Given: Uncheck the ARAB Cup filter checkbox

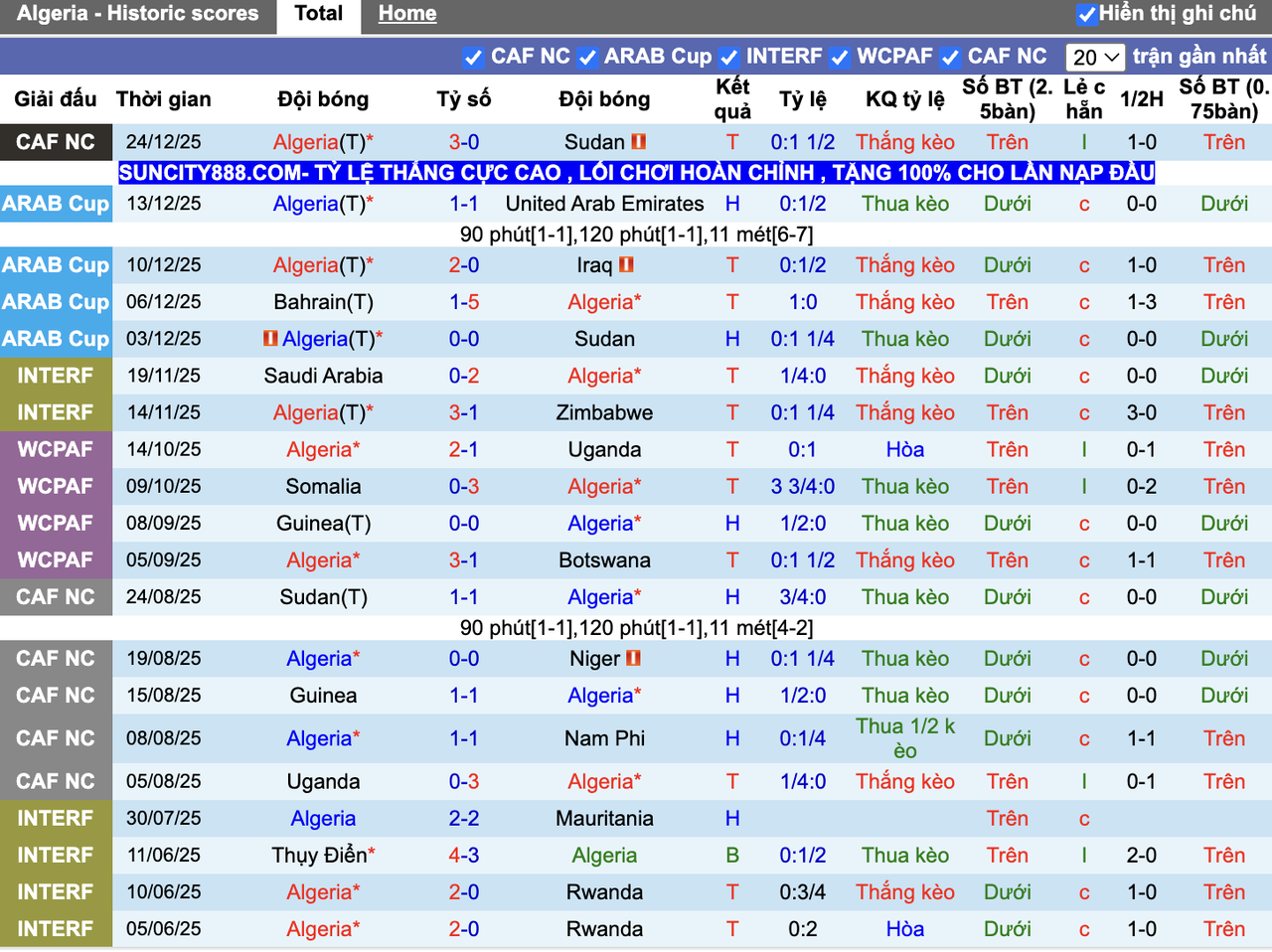Looking at the screenshot, I should [587, 58].
